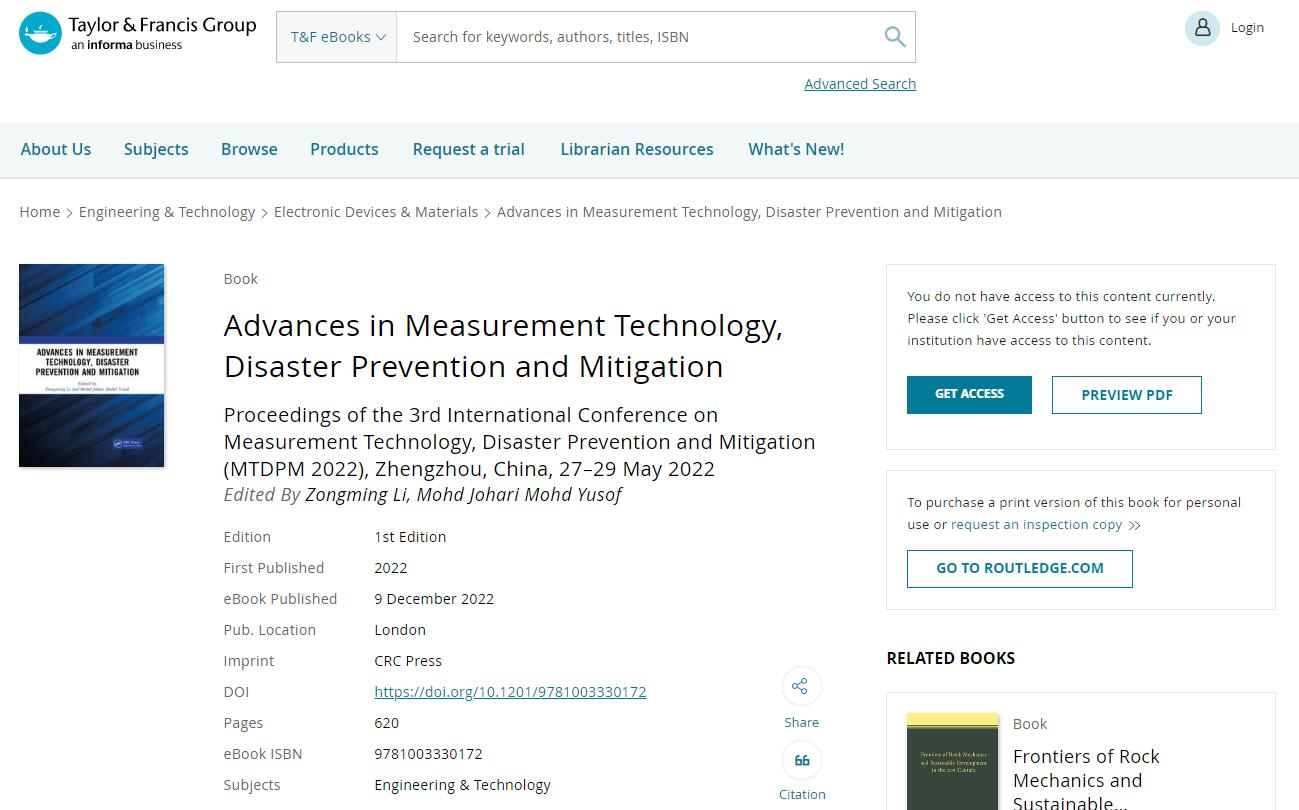The image size is (1299, 810).
Task: Click the '9 December 2022' eBook published date
Action: (434, 599)
